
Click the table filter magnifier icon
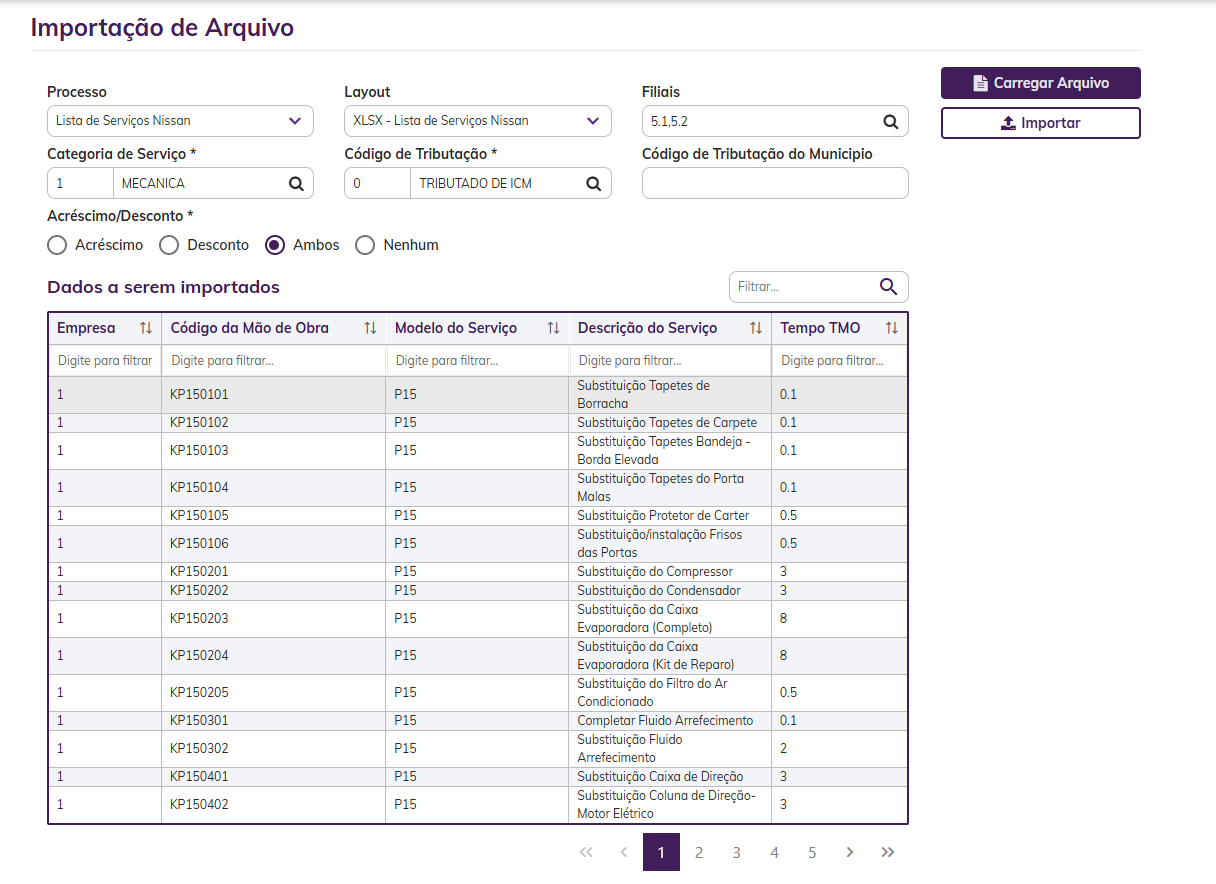[888, 287]
